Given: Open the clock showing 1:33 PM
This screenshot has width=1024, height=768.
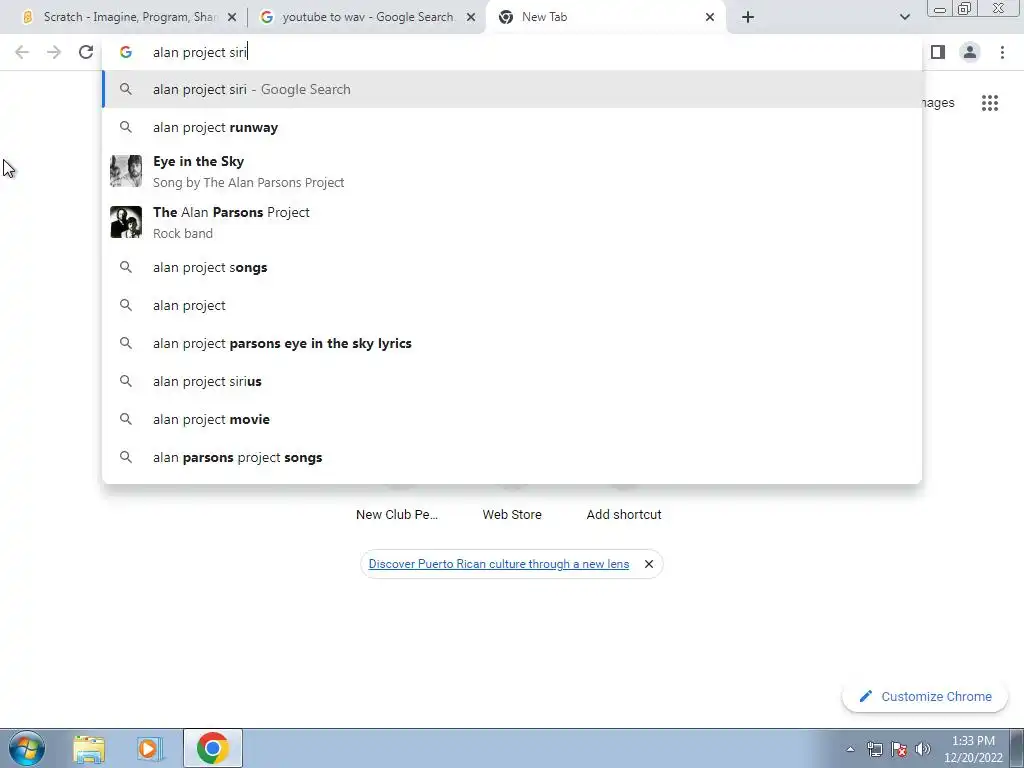Looking at the screenshot, I should click(973, 749).
